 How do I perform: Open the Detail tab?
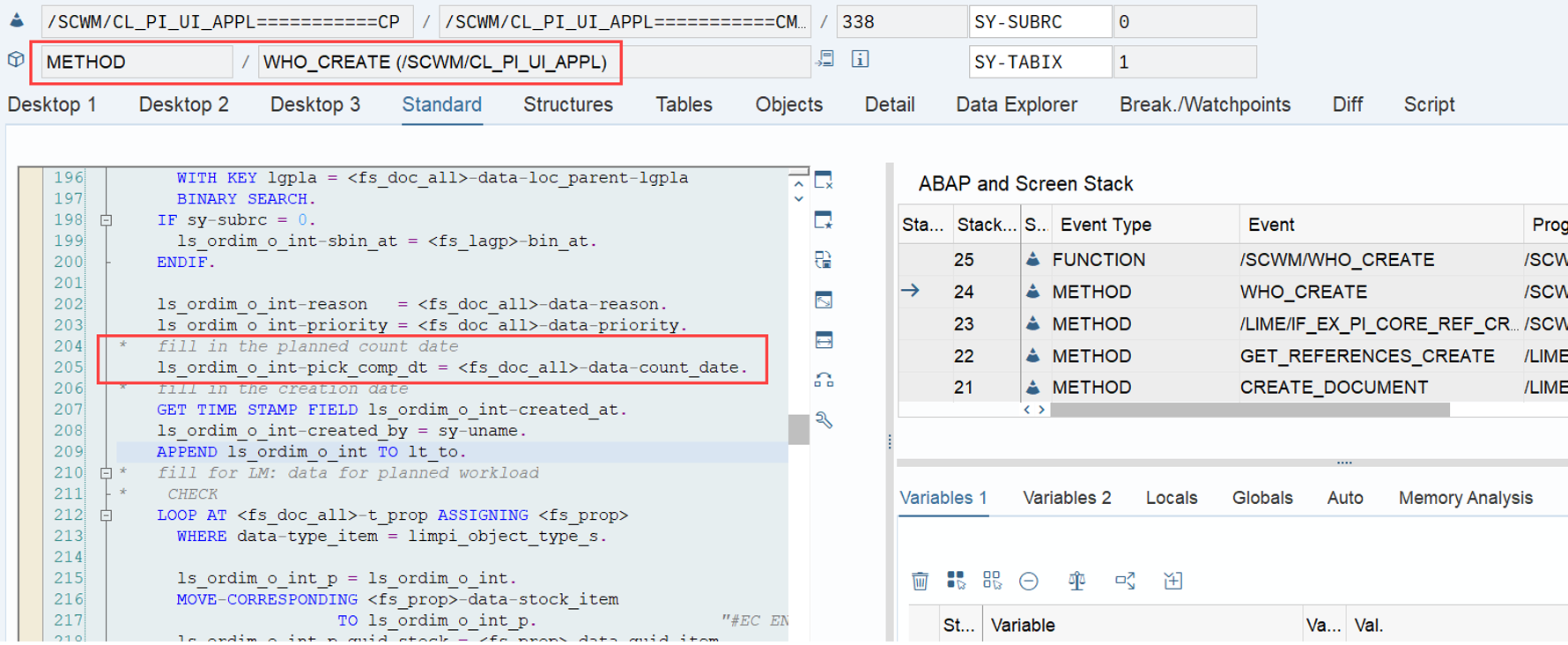(x=890, y=104)
